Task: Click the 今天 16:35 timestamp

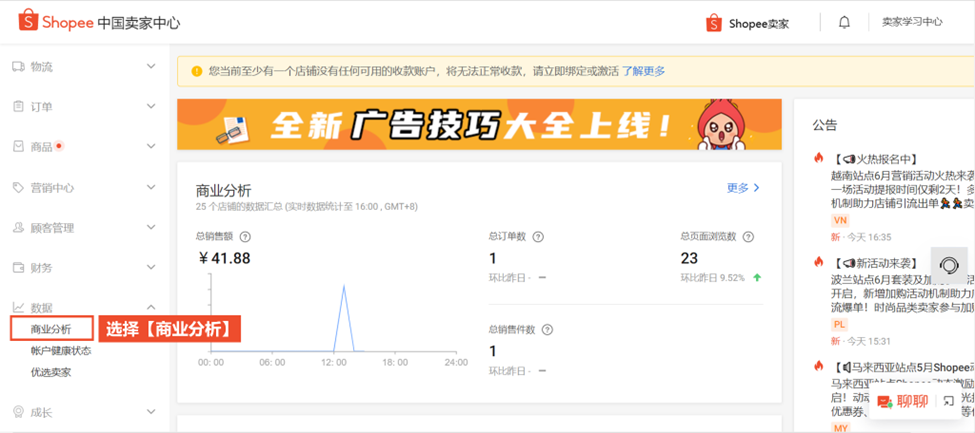Action: pyautogui.click(x=869, y=237)
